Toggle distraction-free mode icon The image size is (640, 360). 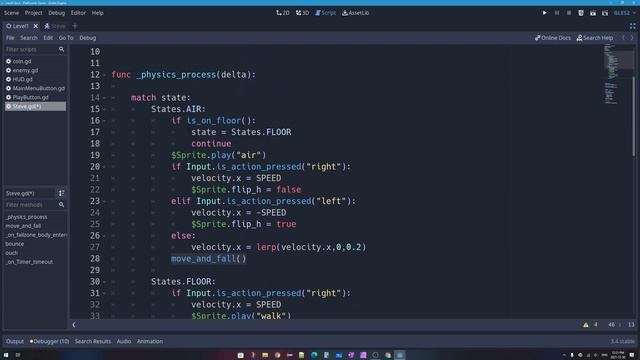pos(632,26)
